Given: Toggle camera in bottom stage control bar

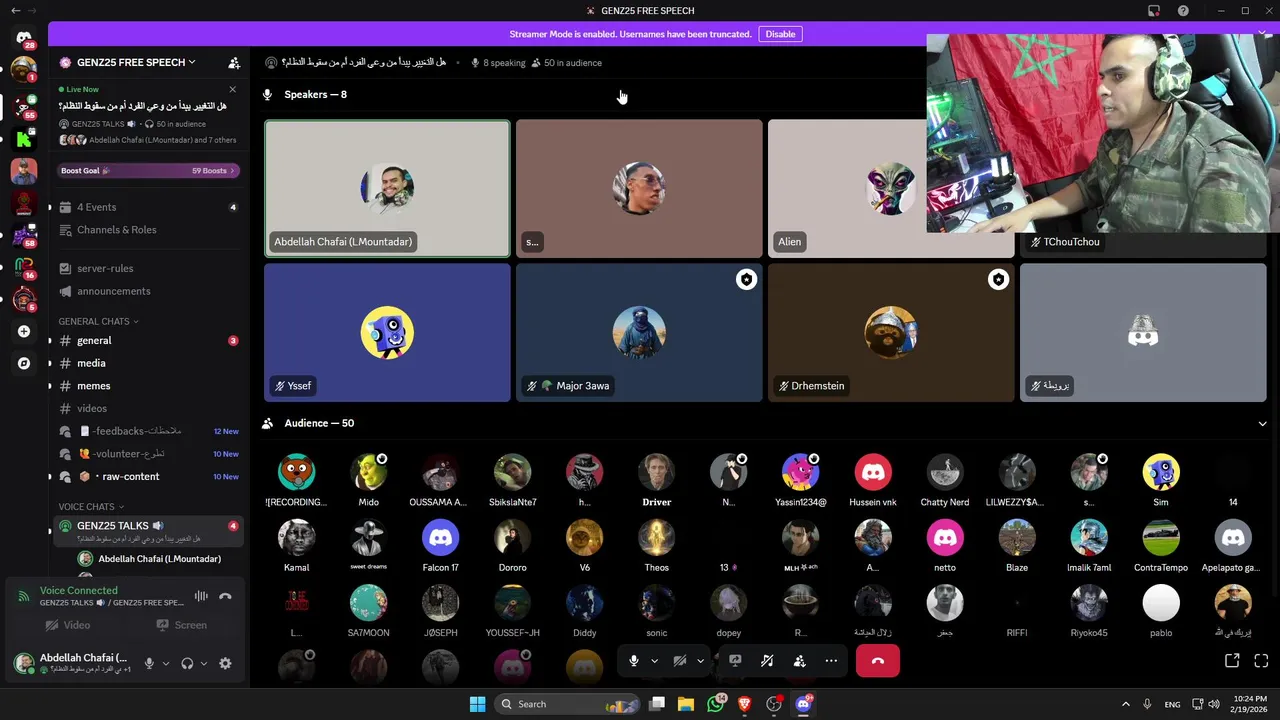Looking at the screenshot, I should point(679,661).
